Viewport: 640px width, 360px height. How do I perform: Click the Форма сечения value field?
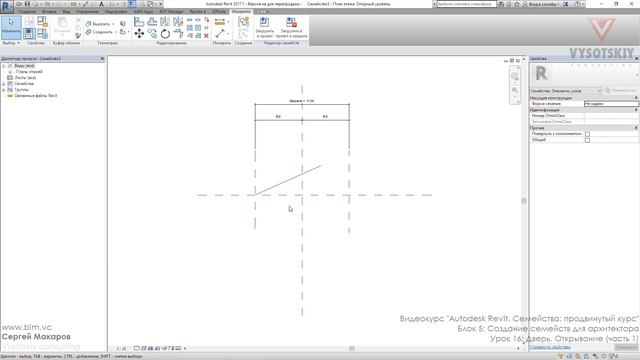[x=611, y=104]
